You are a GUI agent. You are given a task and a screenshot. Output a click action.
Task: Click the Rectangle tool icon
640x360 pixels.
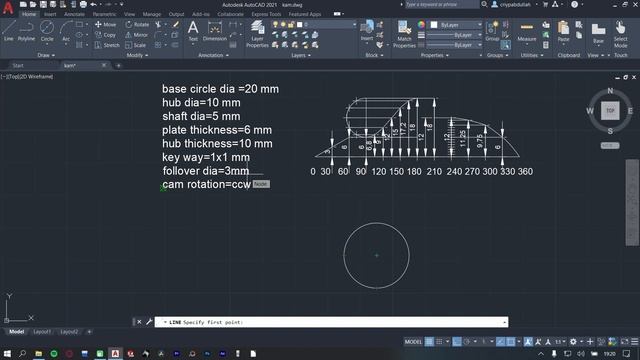pos(79,24)
